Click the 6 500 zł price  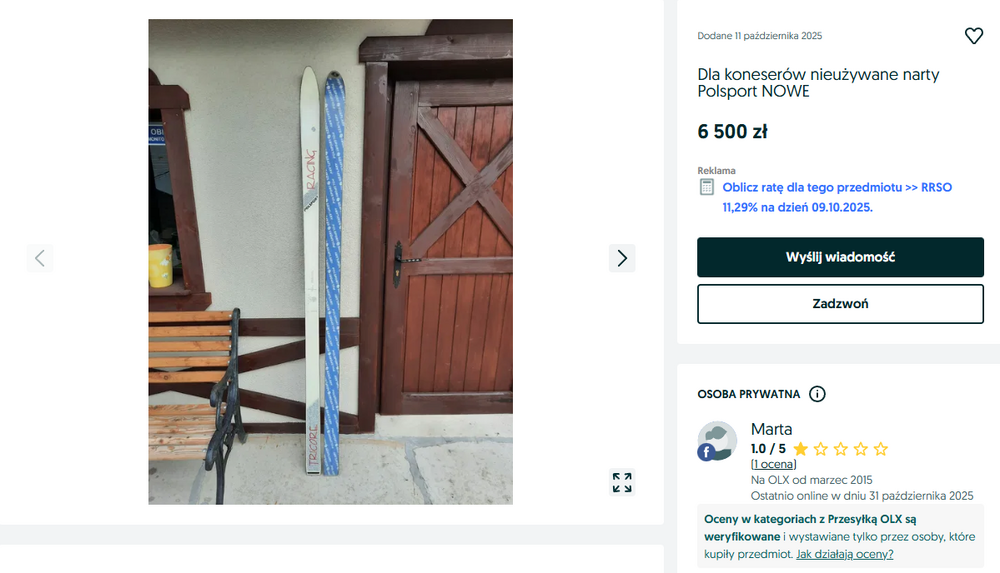click(732, 131)
